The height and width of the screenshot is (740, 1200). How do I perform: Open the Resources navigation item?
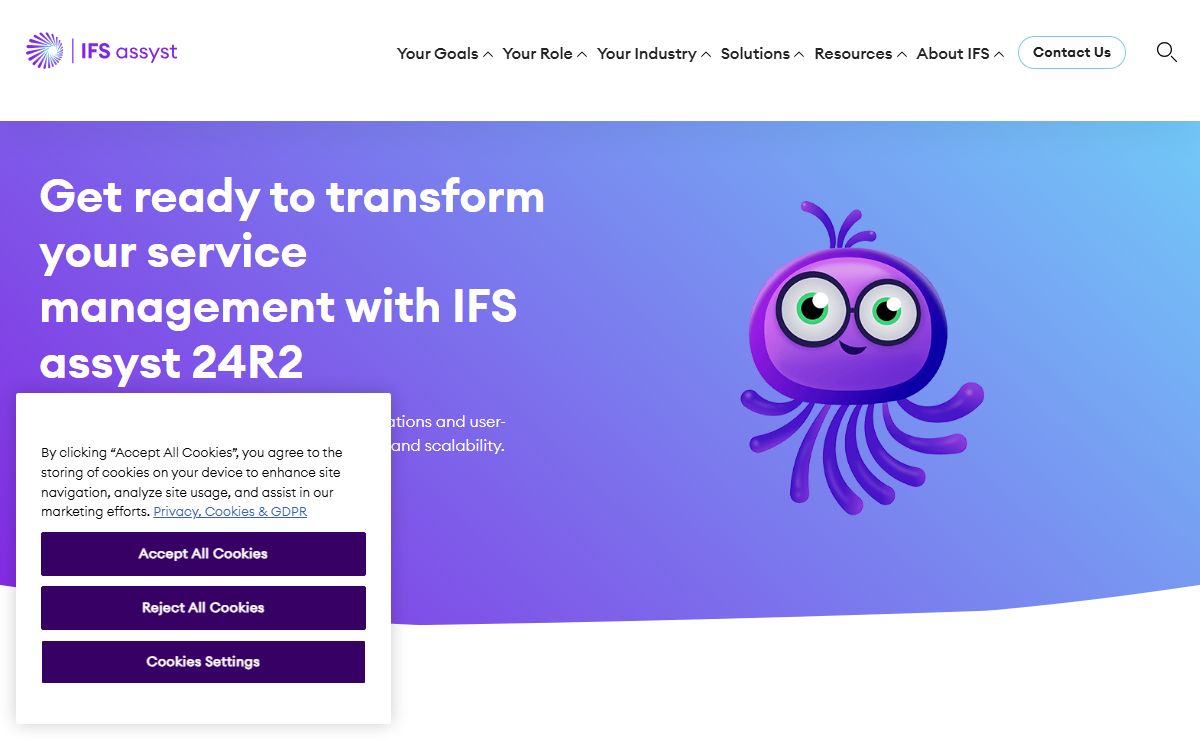point(853,54)
